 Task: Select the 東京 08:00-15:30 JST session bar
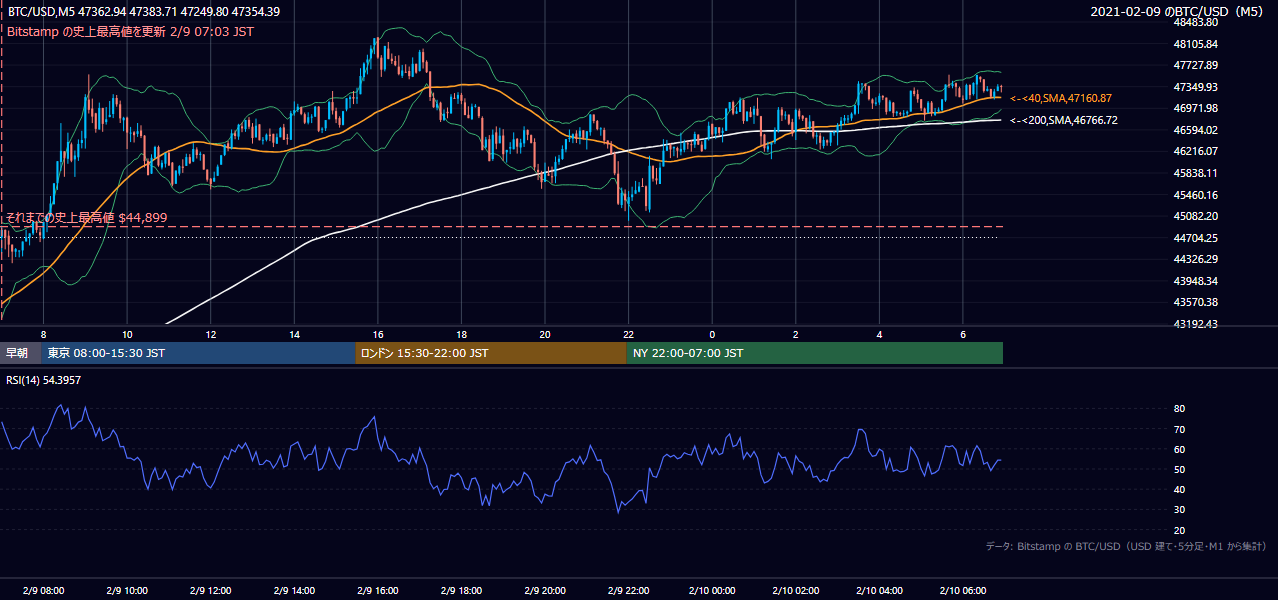(x=199, y=353)
